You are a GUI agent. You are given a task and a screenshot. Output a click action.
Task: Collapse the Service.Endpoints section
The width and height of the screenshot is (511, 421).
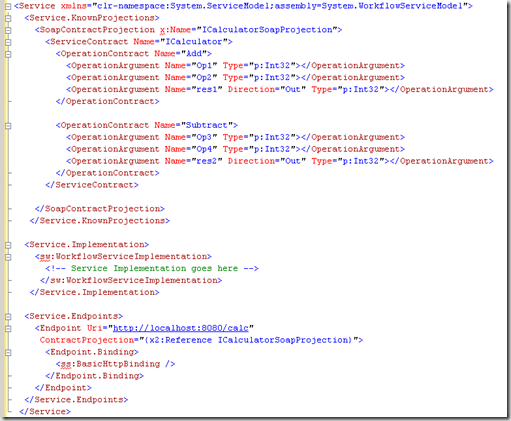(8, 316)
